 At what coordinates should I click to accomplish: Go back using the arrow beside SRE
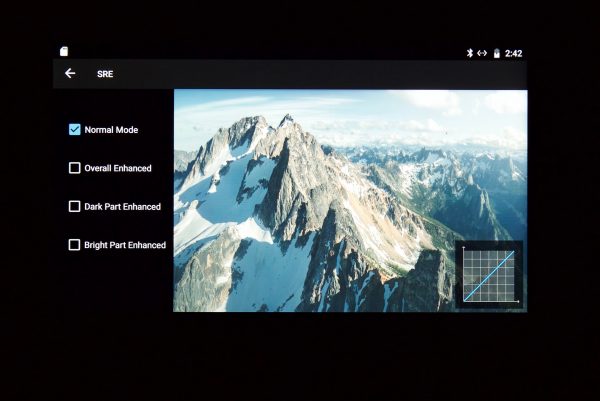coord(70,73)
